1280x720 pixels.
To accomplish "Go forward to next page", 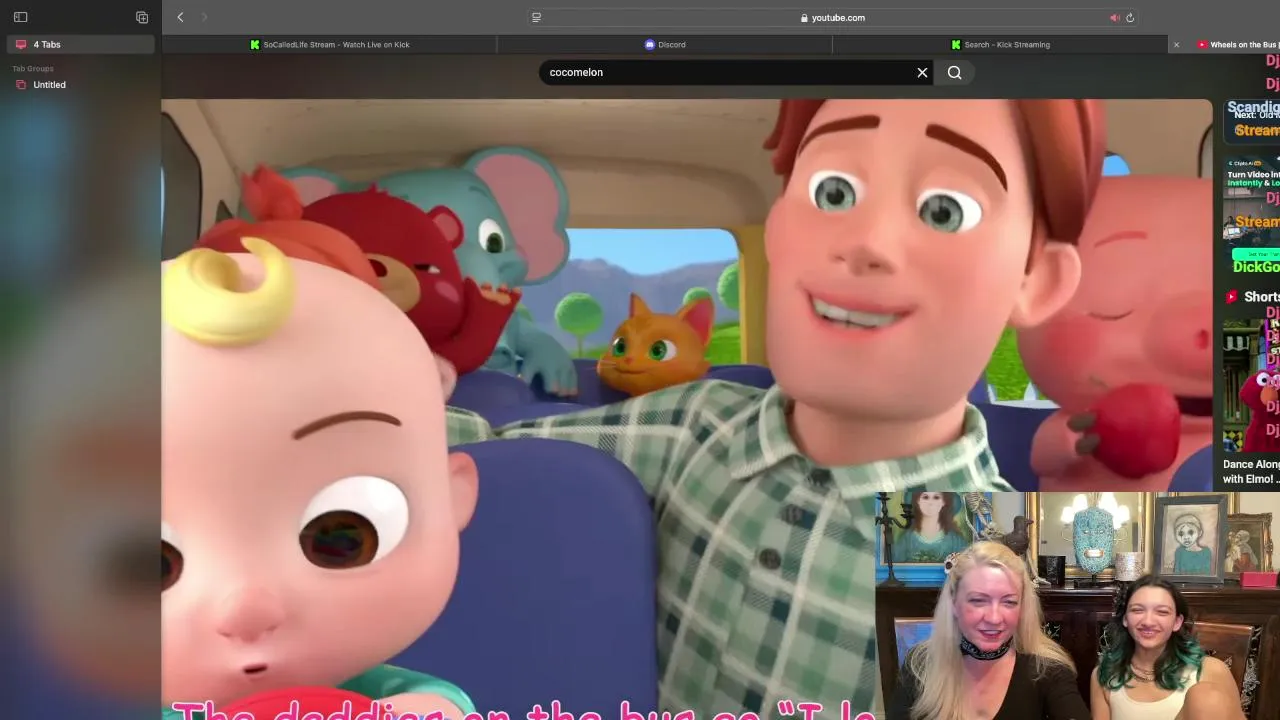I will [204, 17].
